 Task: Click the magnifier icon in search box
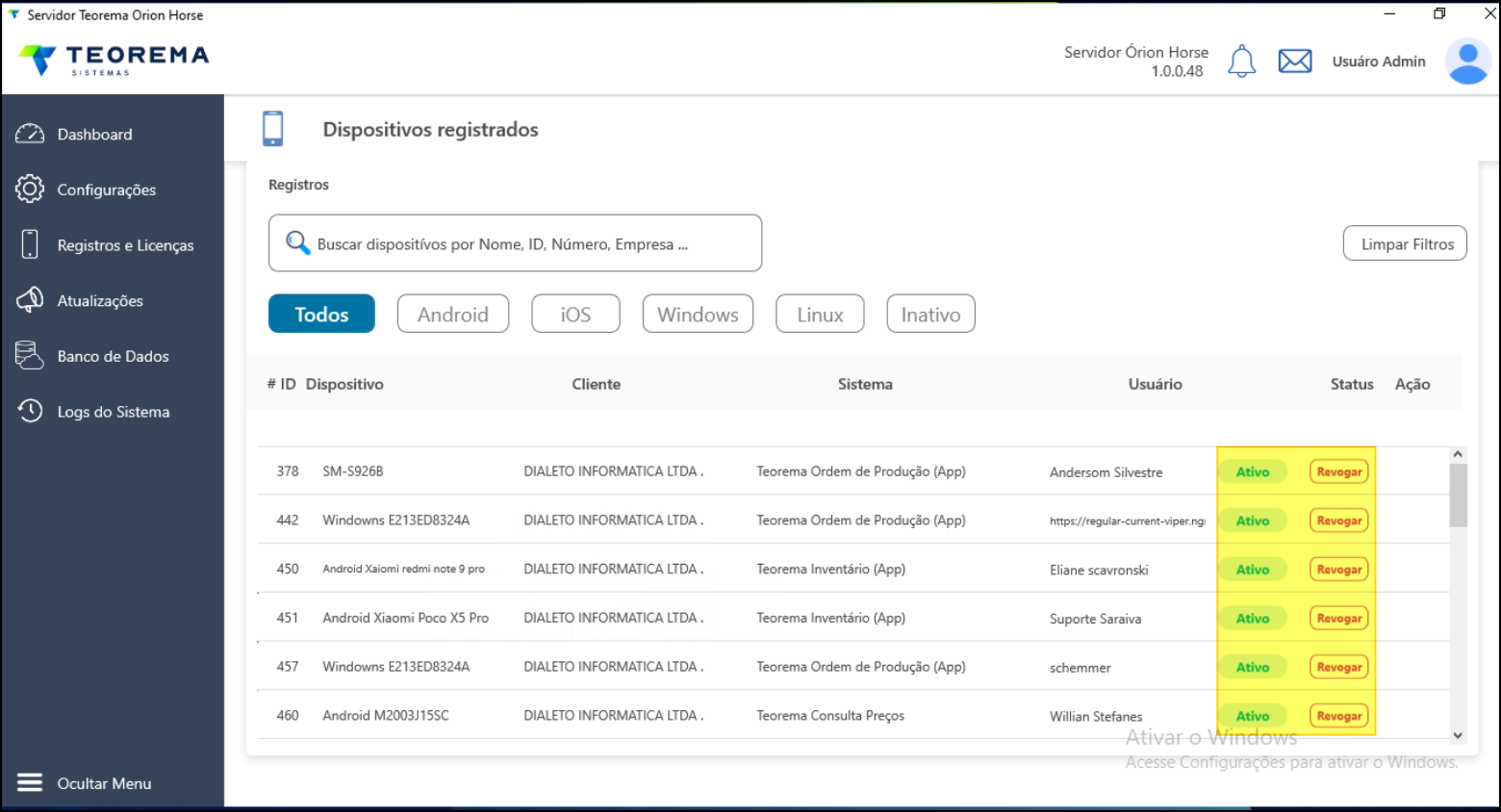(298, 242)
